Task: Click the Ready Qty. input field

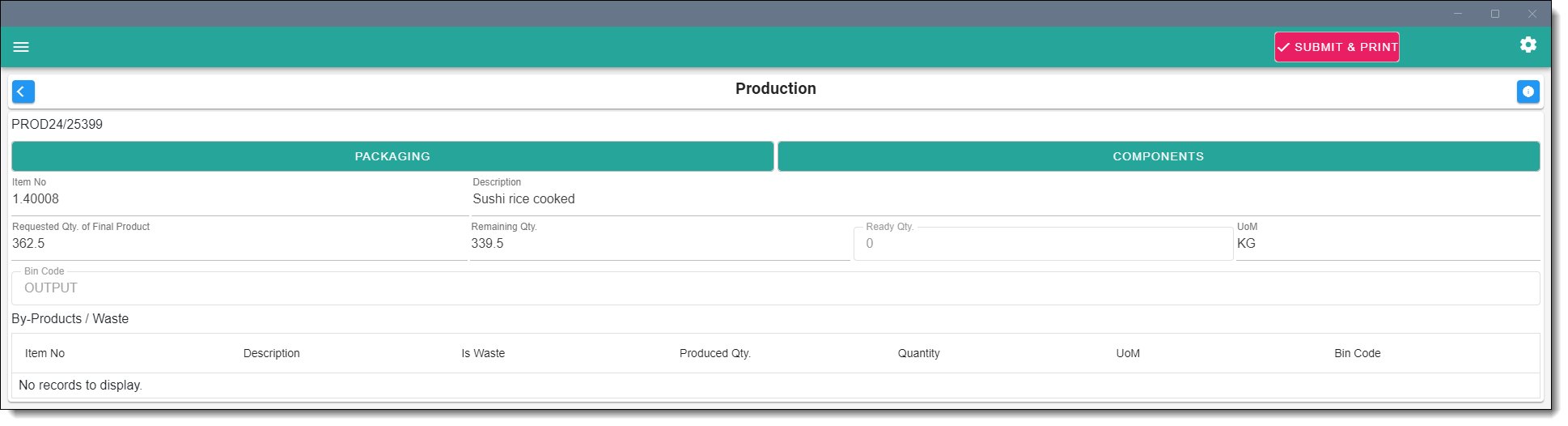Action: [x=1042, y=244]
